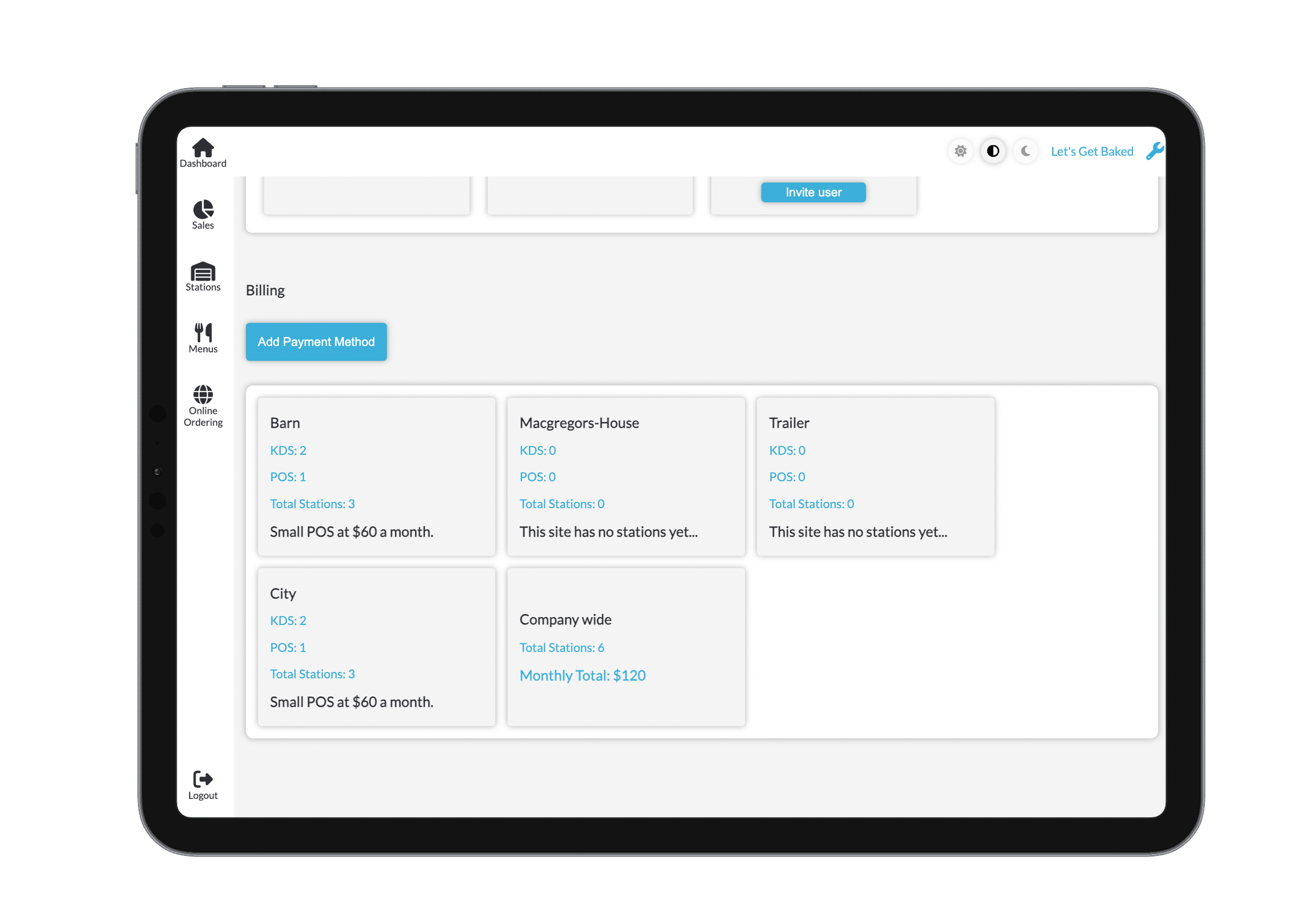Enable dark mode via the moon icon
Viewport: 1307px width, 924px height.
(1025, 151)
